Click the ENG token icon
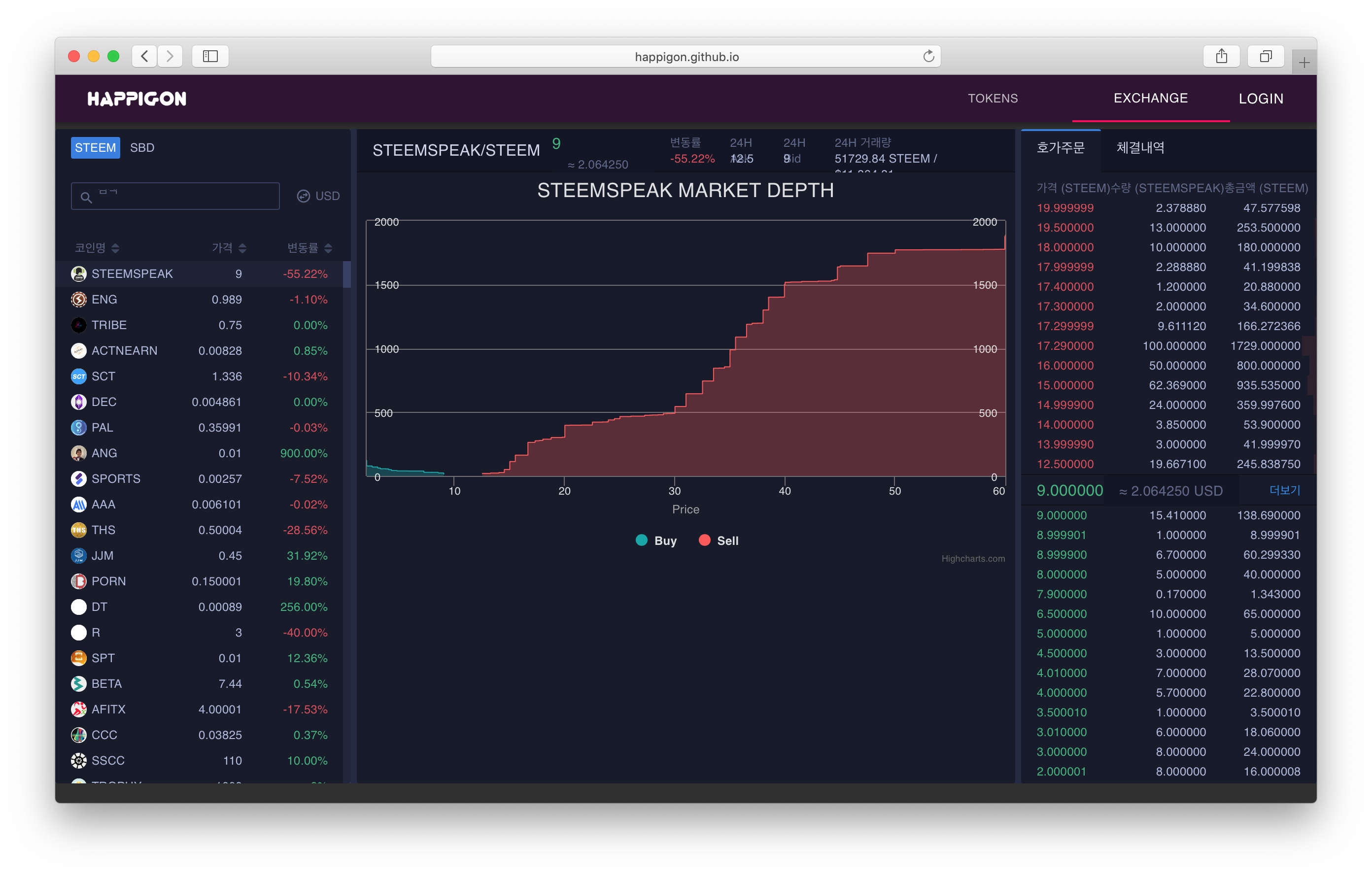 point(79,300)
